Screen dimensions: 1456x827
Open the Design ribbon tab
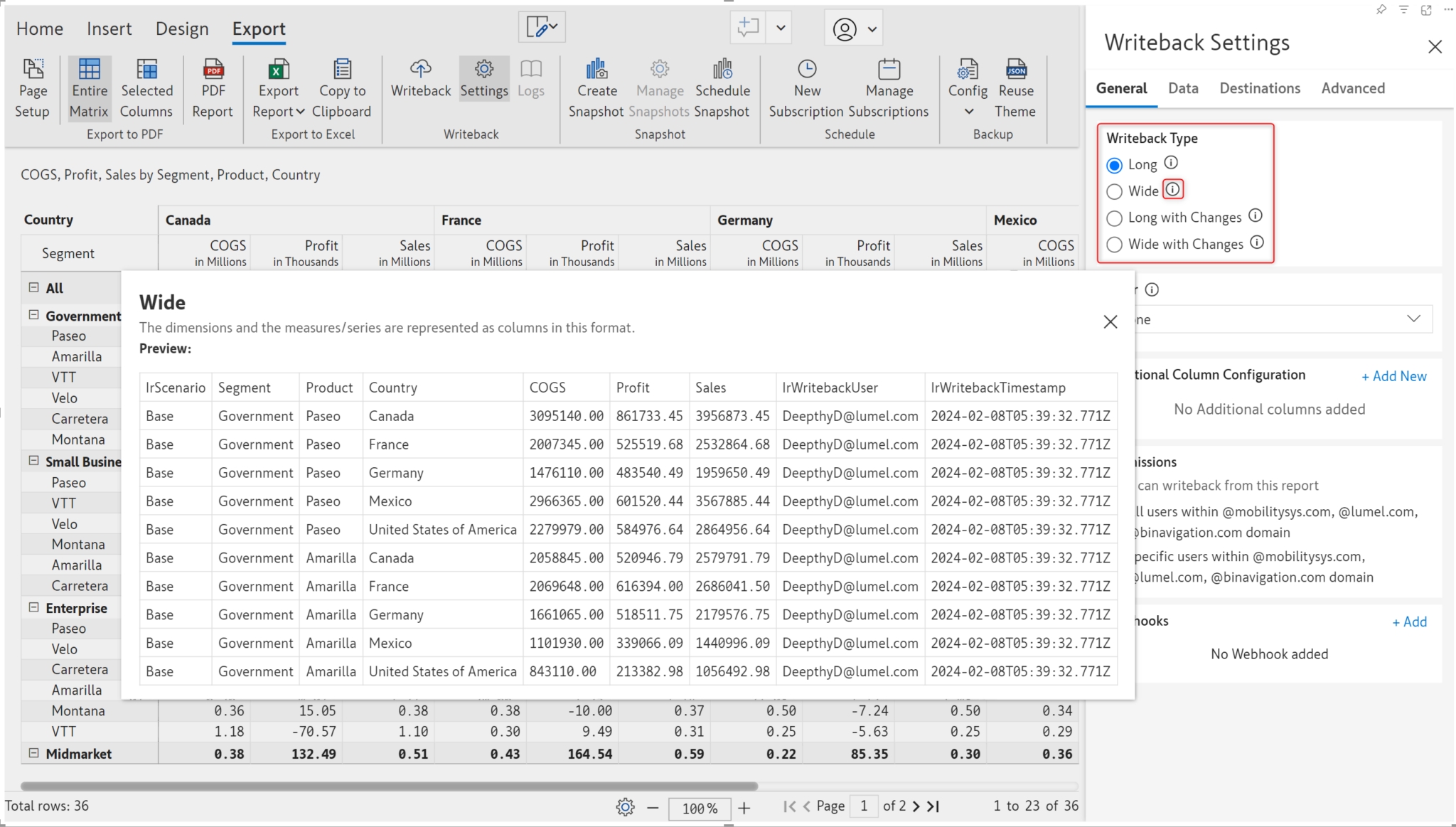tap(182, 28)
